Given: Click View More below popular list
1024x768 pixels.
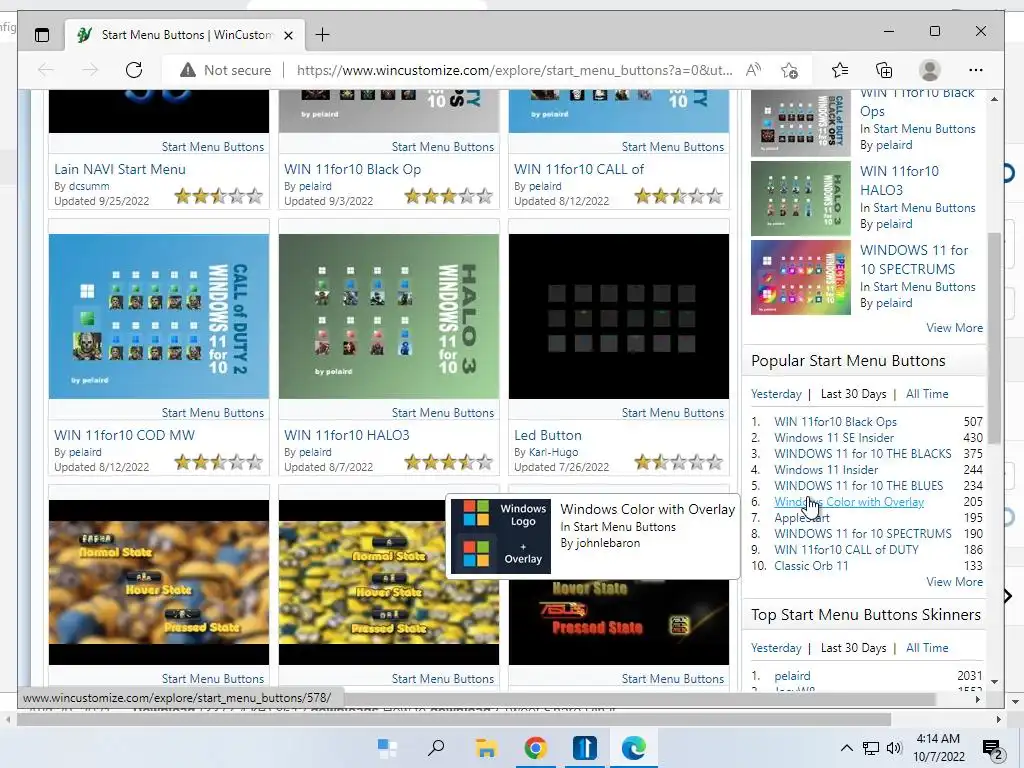Looking at the screenshot, I should point(954,582).
